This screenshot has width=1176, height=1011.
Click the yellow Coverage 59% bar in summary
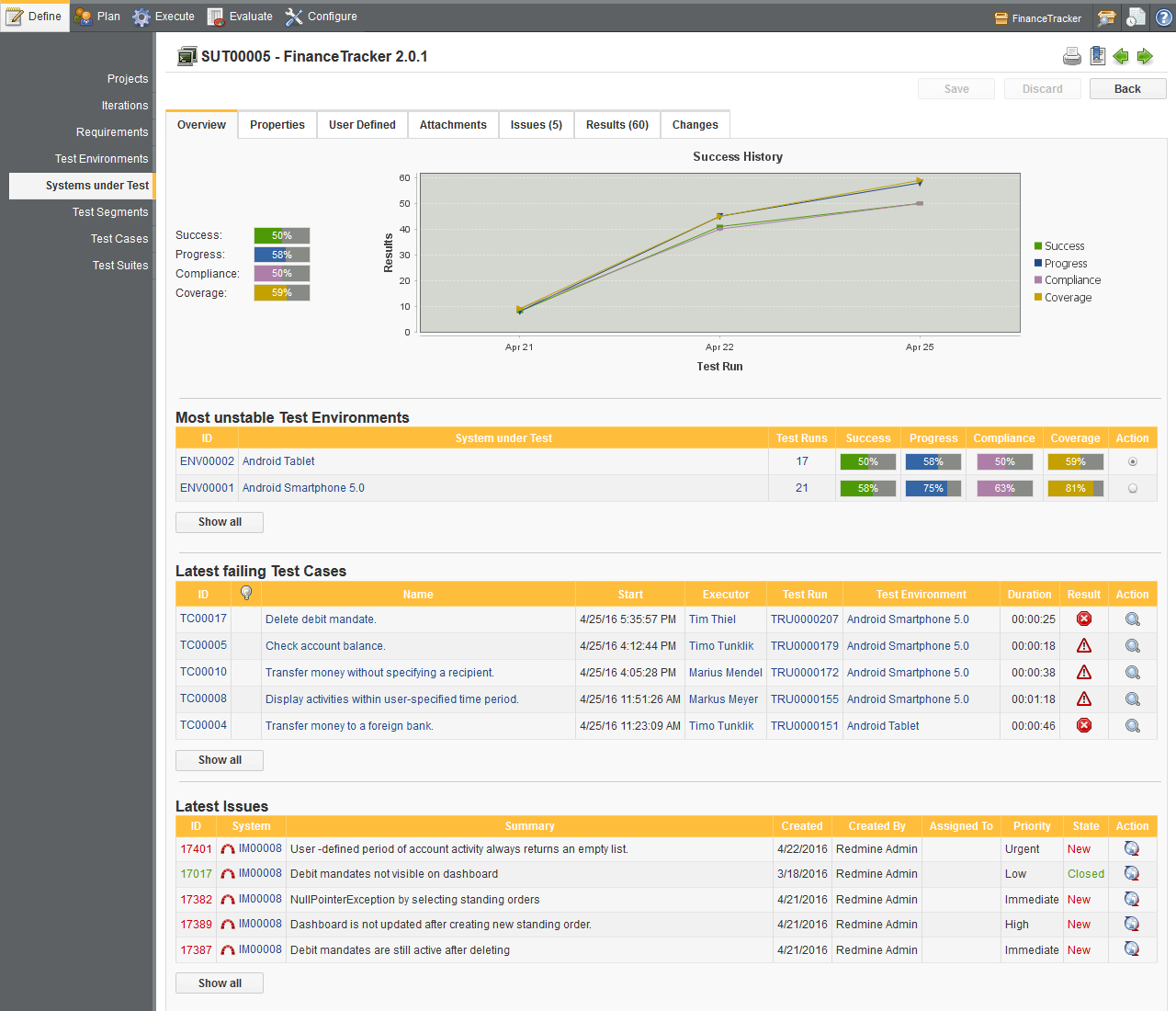pyautogui.click(x=282, y=293)
